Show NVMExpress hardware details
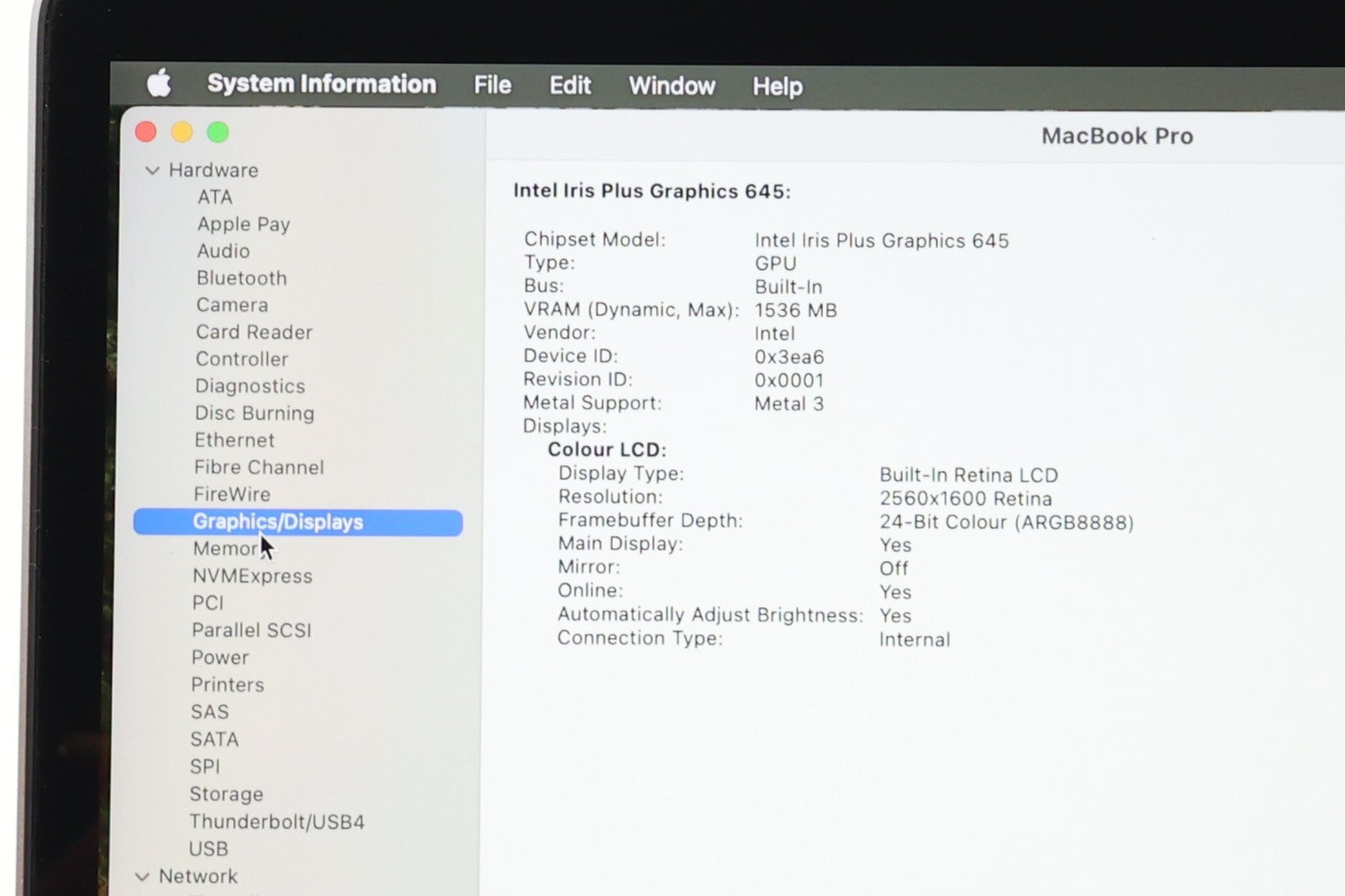The width and height of the screenshot is (1345, 896). click(x=252, y=576)
